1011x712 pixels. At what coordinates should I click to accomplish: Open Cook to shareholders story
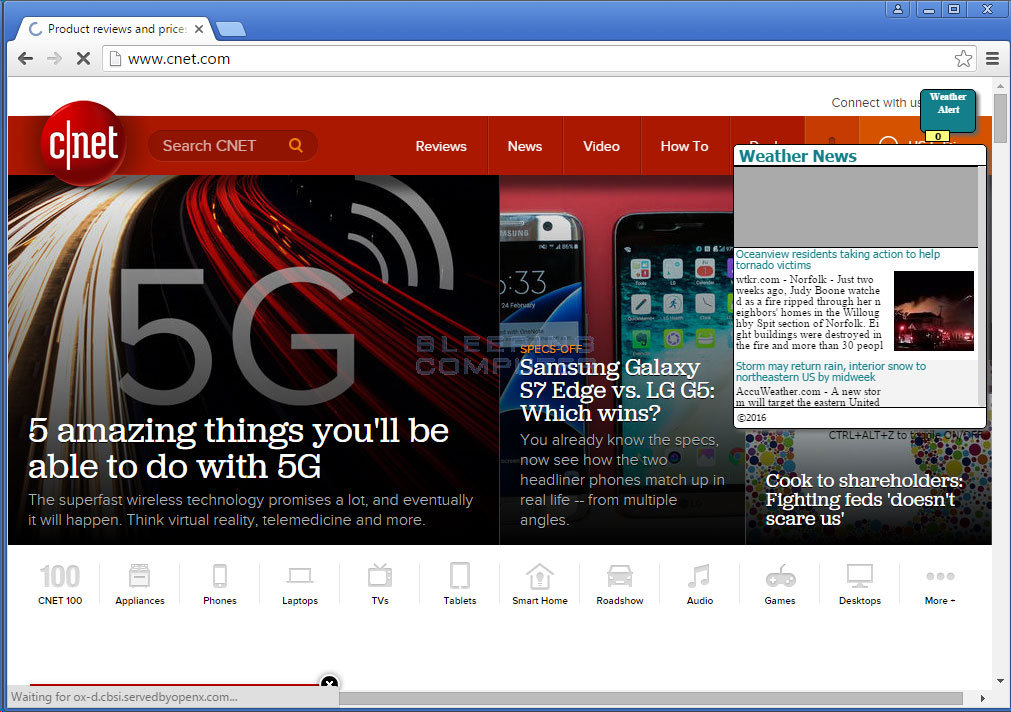(864, 499)
